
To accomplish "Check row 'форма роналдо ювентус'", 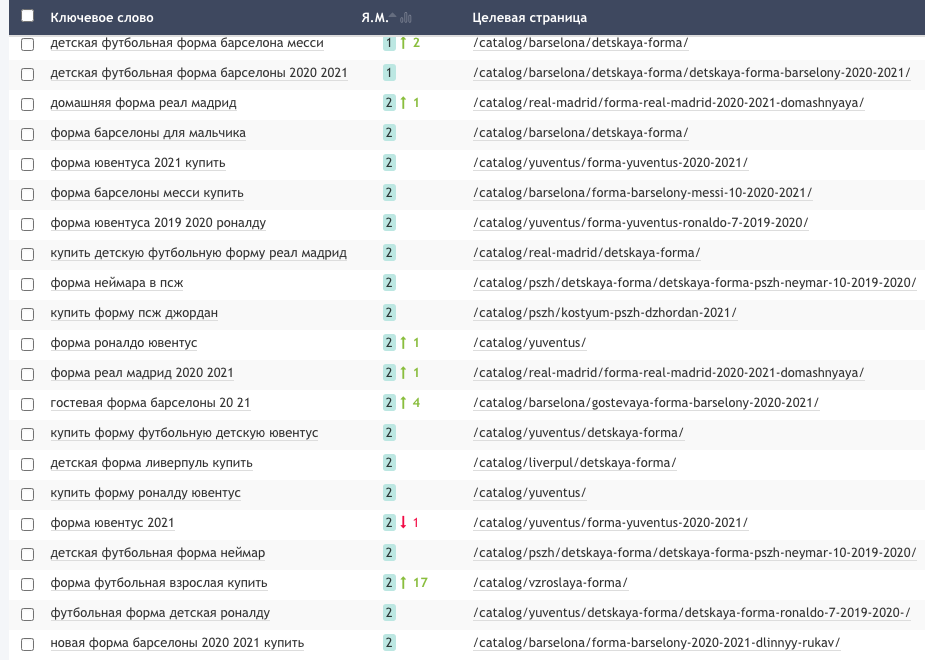I will pyautogui.click(x=28, y=344).
